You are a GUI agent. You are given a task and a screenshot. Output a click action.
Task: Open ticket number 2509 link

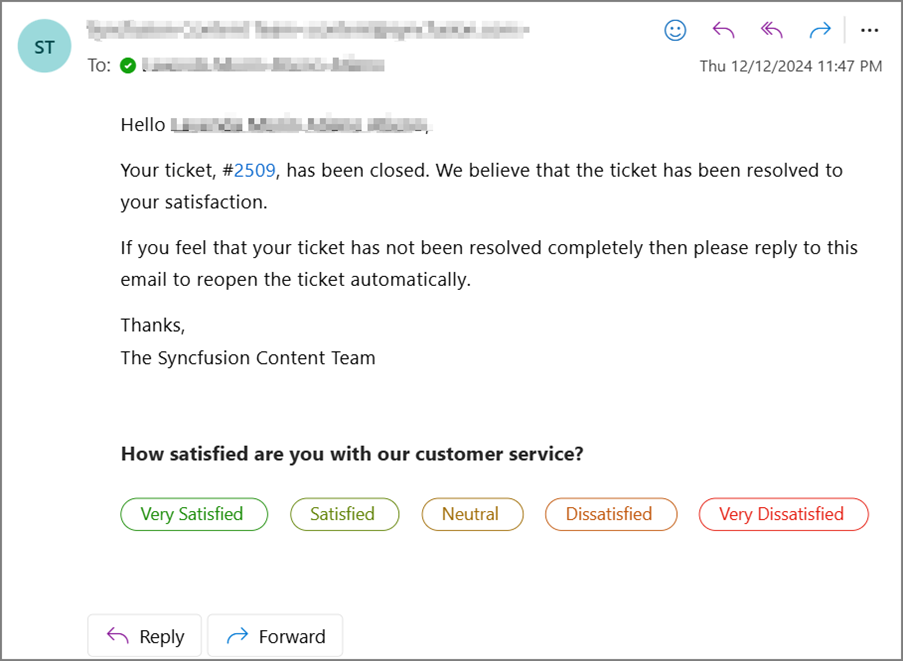tap(255, 170)
